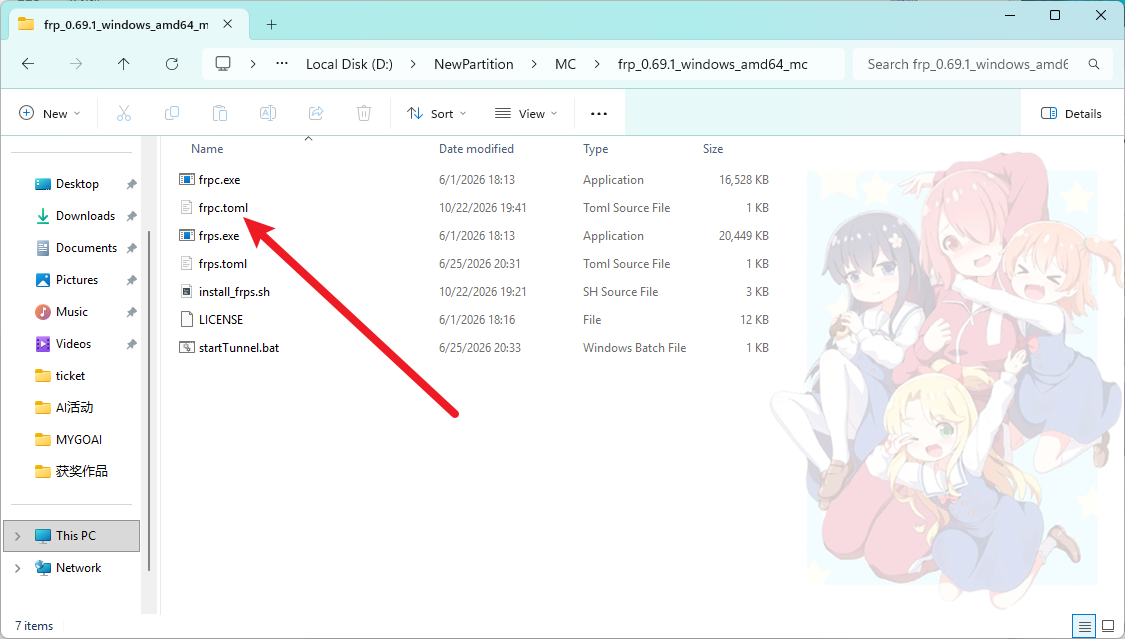The height and width of the screenshot is (639, 1125).
Task: Click the Paste clipboard icon
Action: 220,113
